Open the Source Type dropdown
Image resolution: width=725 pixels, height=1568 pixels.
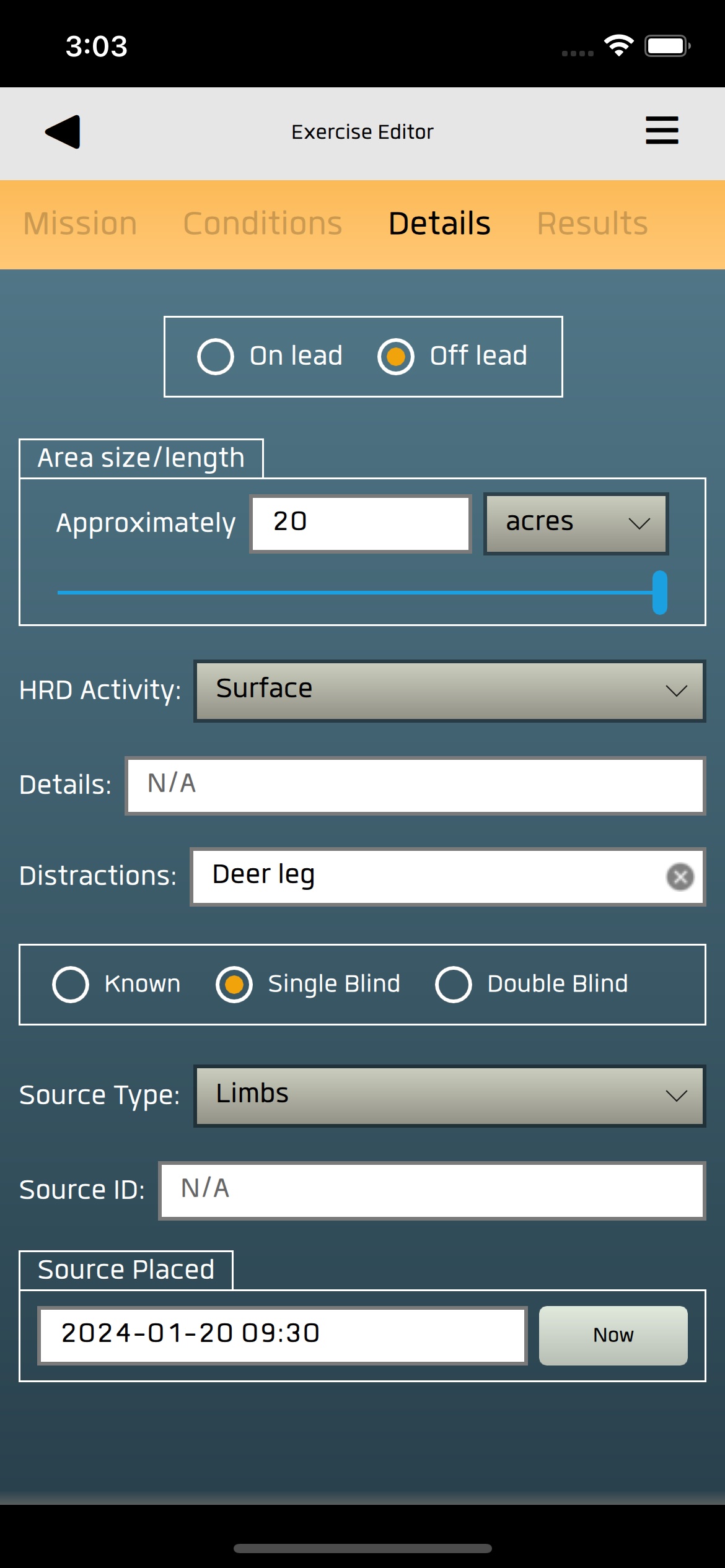(x=450, y=1095)
